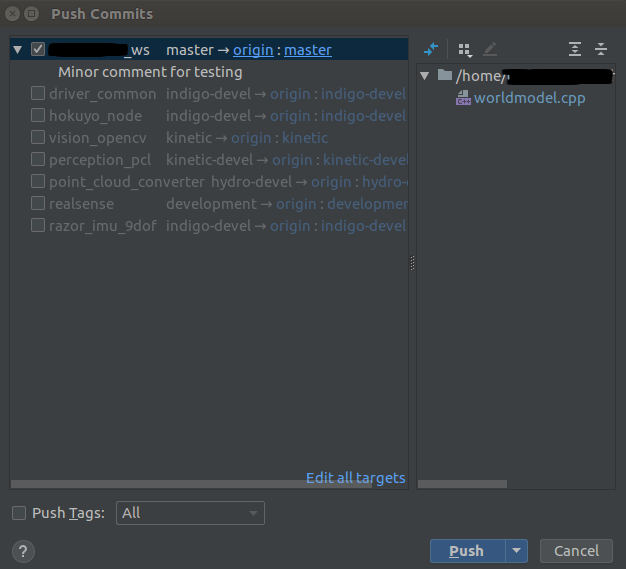The height and width of the screenshot is (569, 626).
Task: Collapse the master workspace repository node
Action: click(18, 50)
